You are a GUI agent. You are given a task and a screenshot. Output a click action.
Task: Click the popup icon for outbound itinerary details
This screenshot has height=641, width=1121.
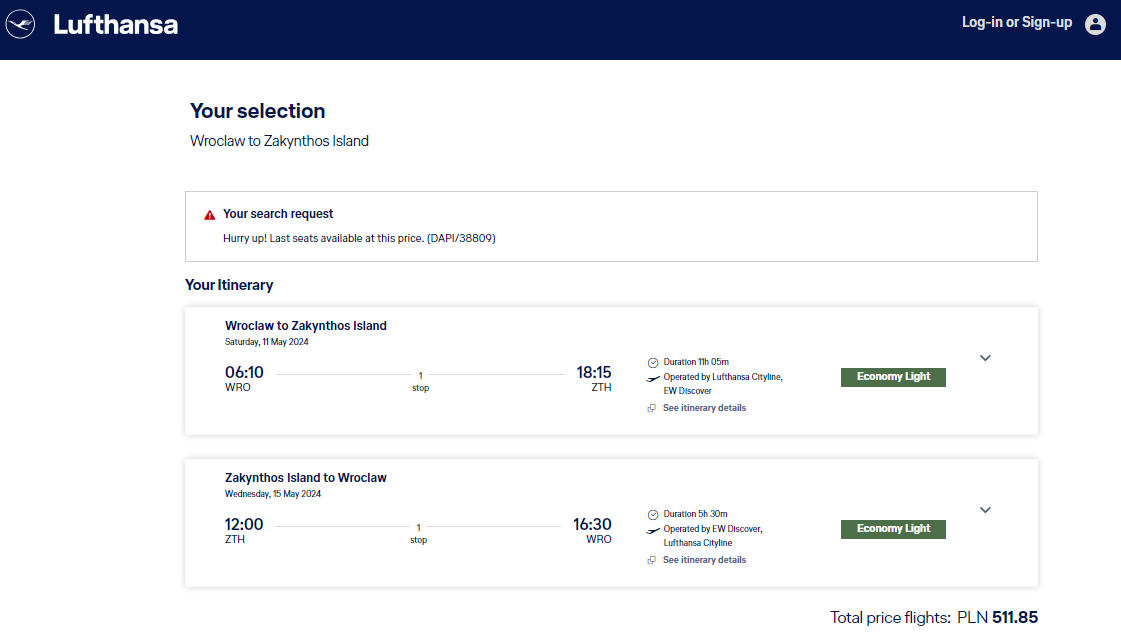[x=651, y=408]
